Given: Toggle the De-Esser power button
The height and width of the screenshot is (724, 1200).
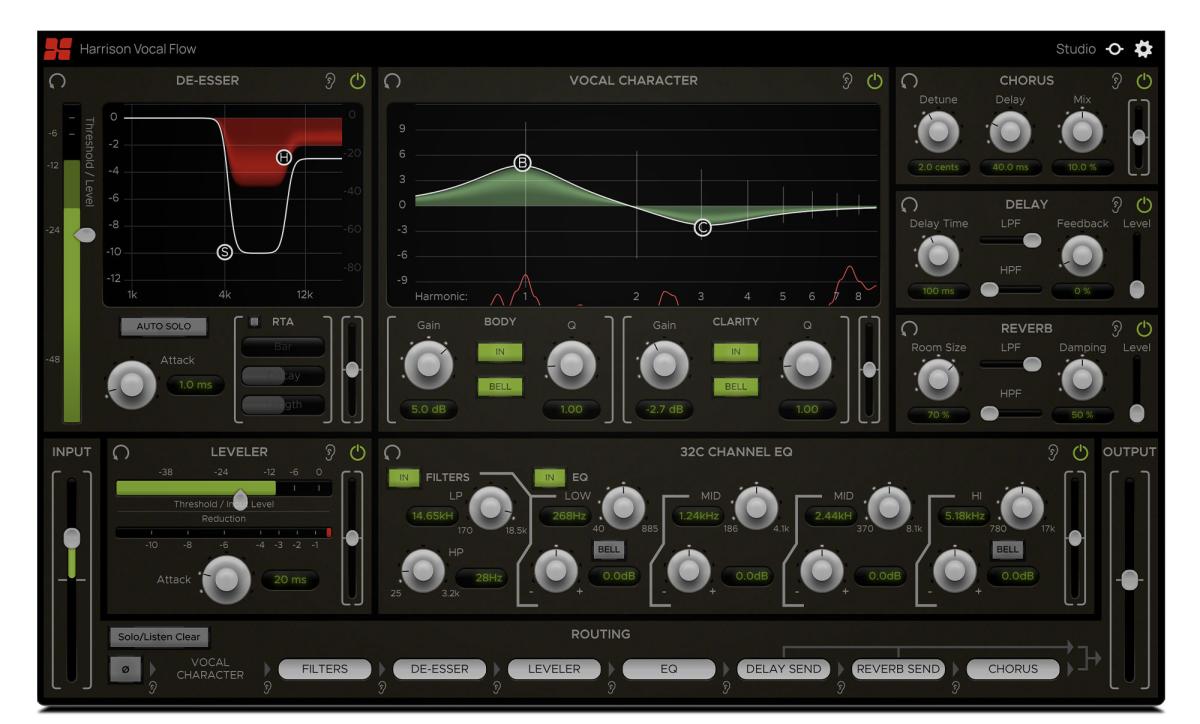Looking at the screenshot, I should [356, 80].
